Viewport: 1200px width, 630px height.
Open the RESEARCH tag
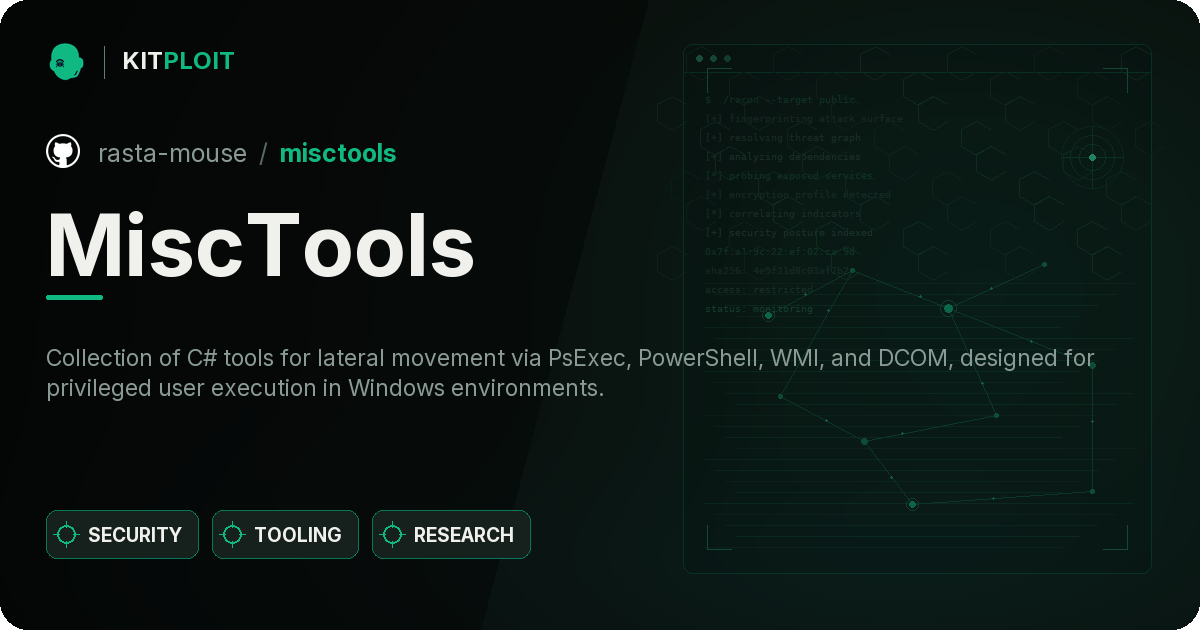click(451, 535)
